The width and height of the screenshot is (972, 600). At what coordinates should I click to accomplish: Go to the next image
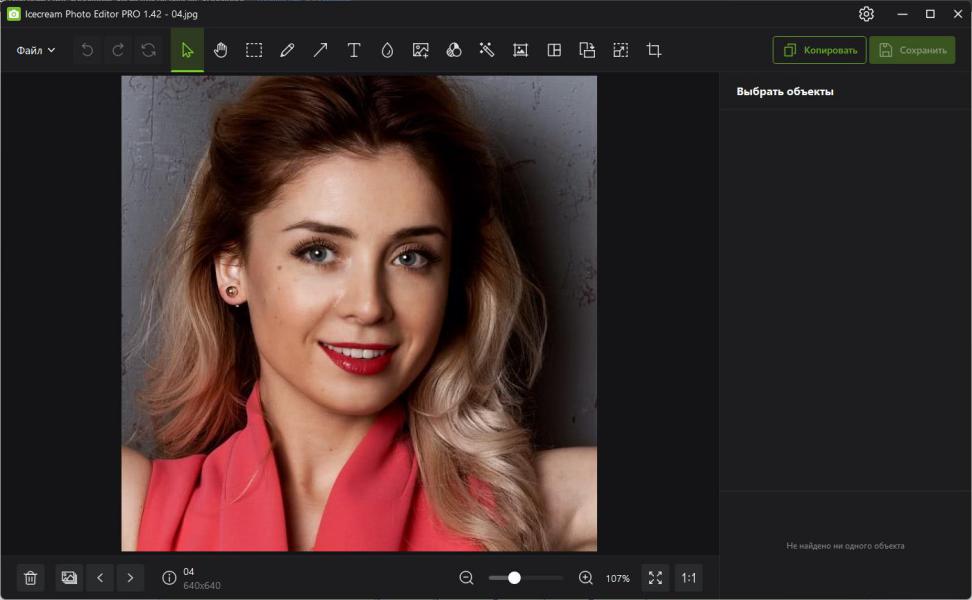point(130,578)
